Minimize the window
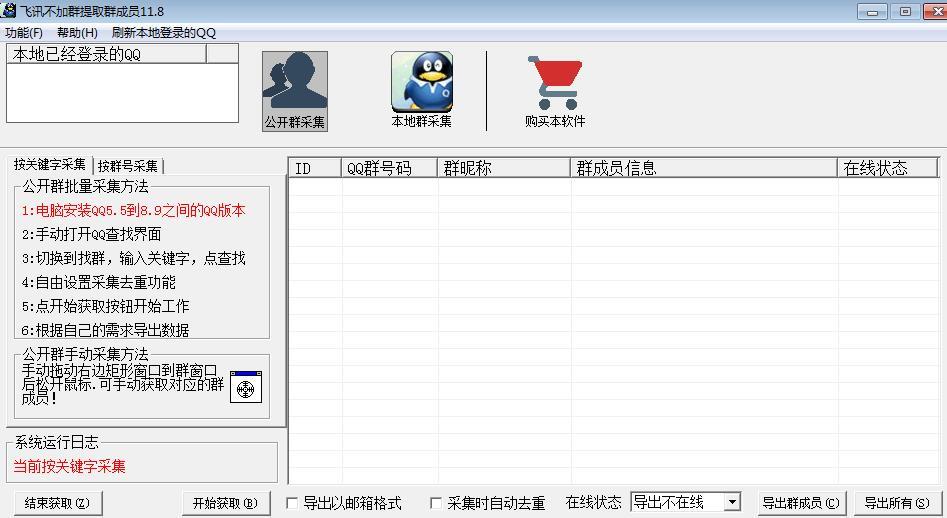 [x=872, y=11]
